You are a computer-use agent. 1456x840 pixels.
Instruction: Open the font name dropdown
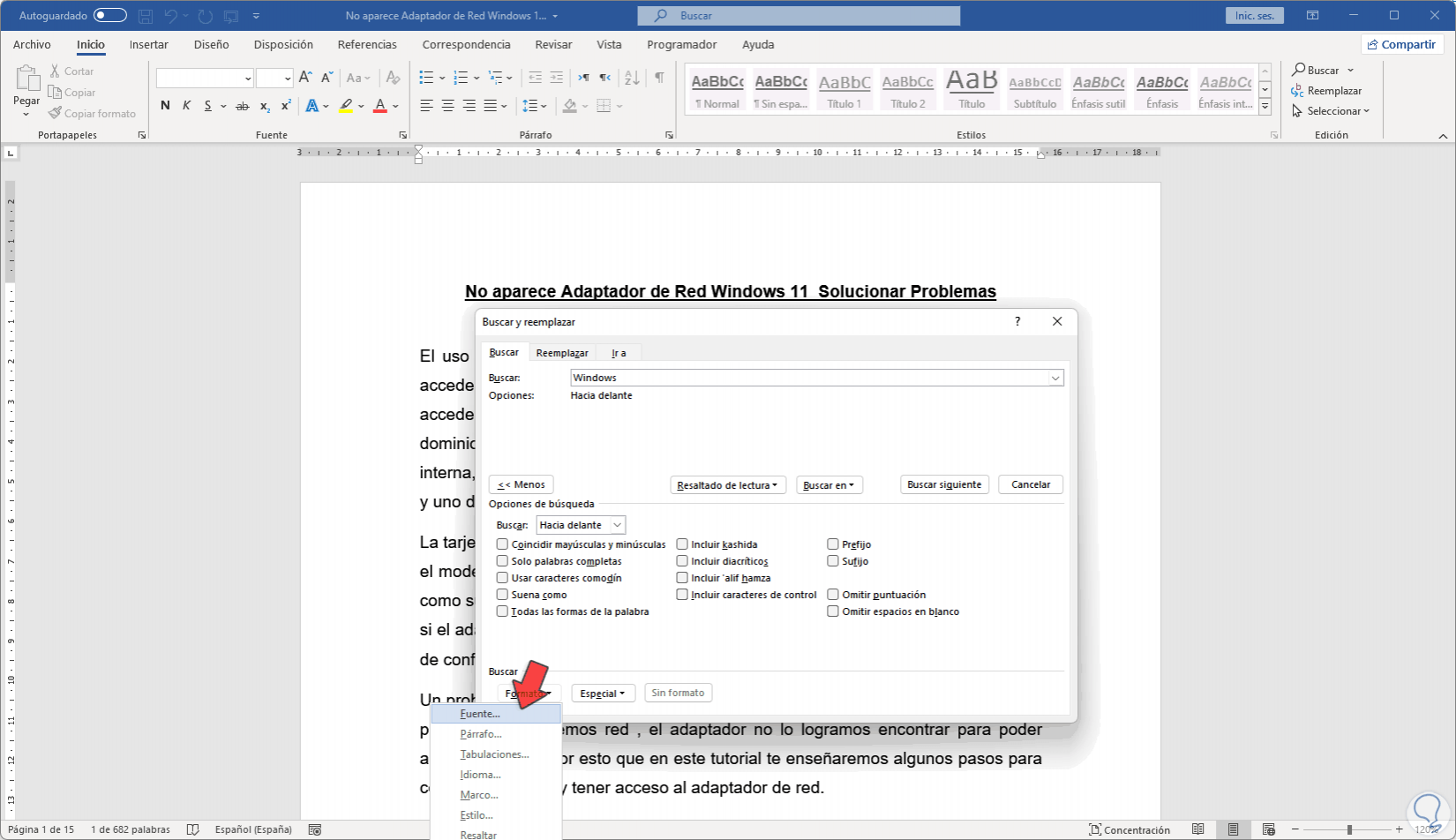[x=248, y=79]
